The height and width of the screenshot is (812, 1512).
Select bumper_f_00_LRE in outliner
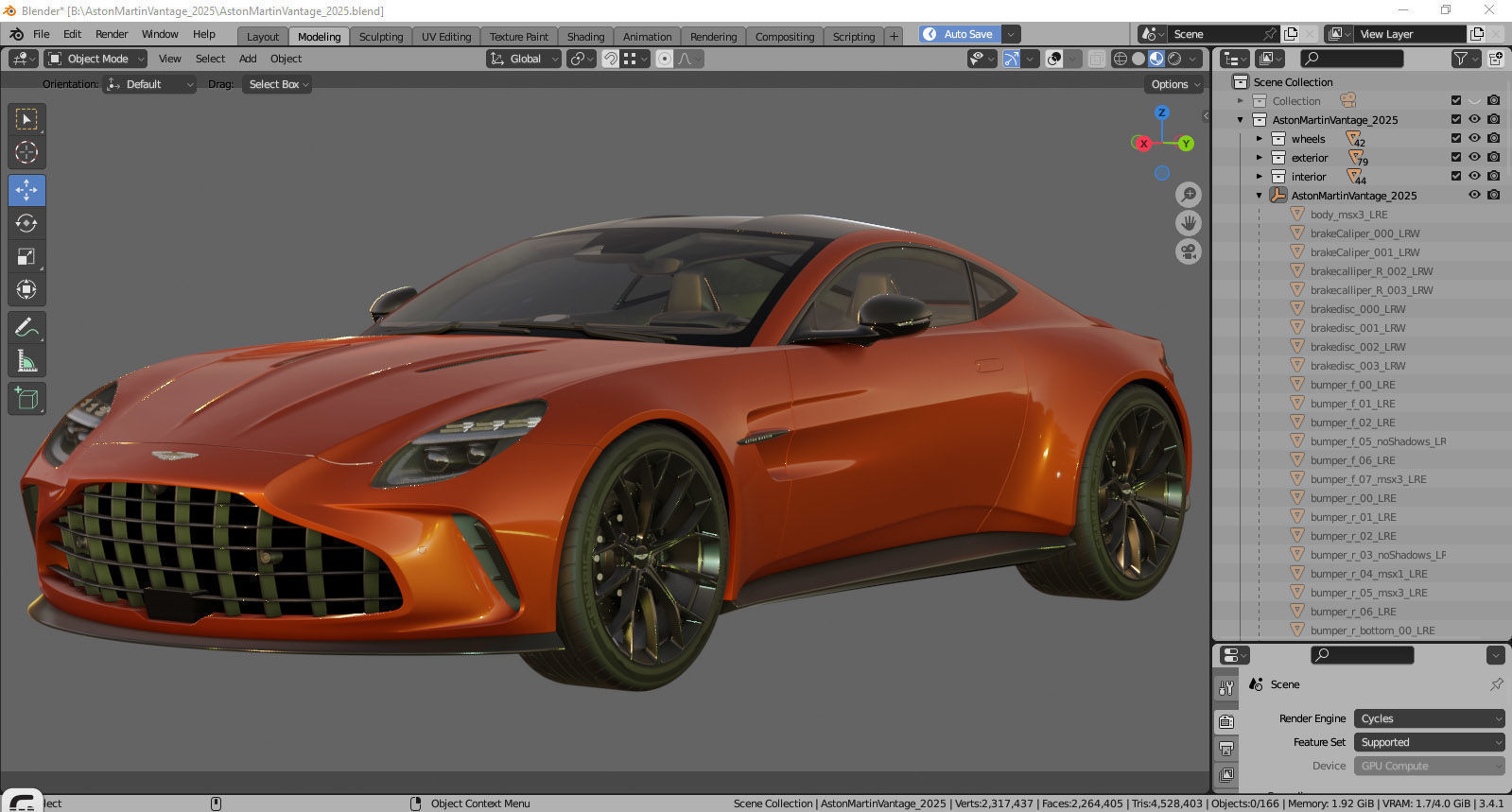[x=1352, y=385]
